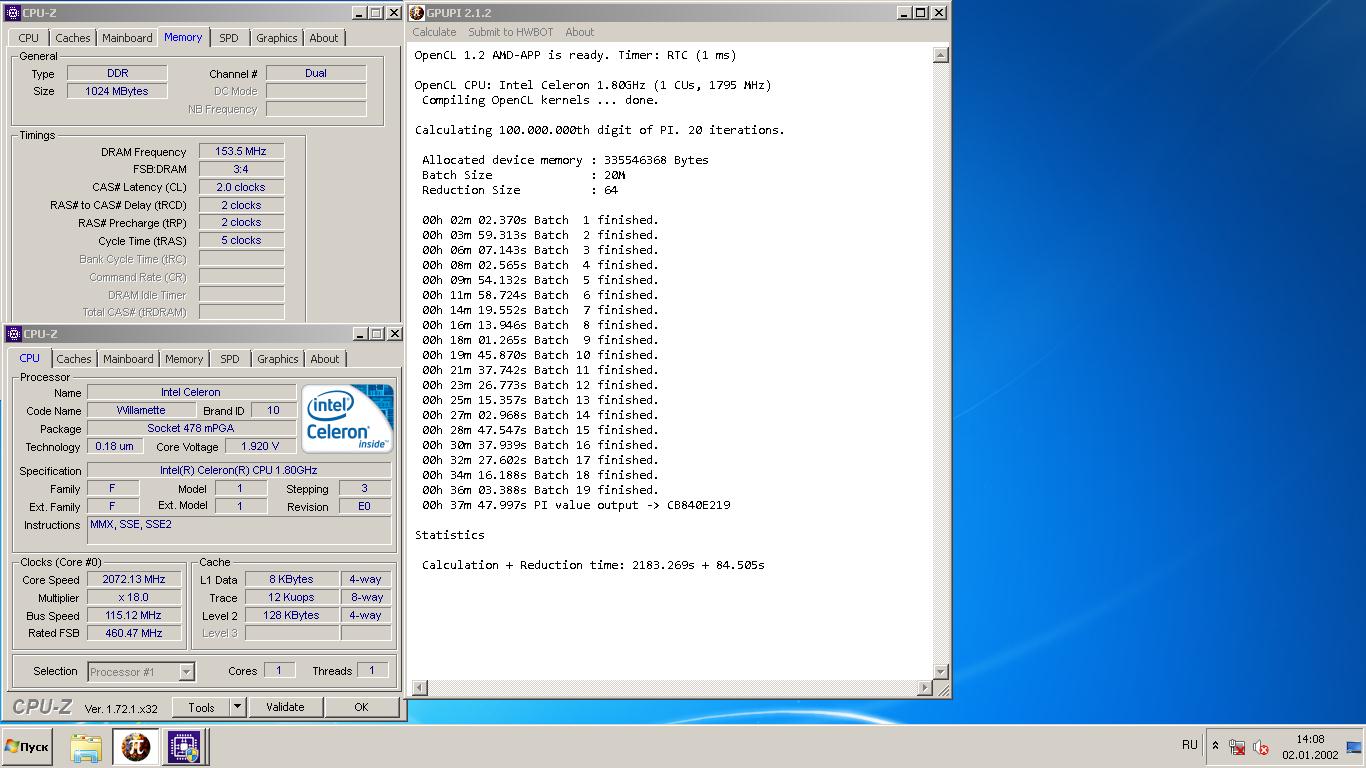
Task: Click the upper CPU-Z window title icon
Action: coord(13,13)
